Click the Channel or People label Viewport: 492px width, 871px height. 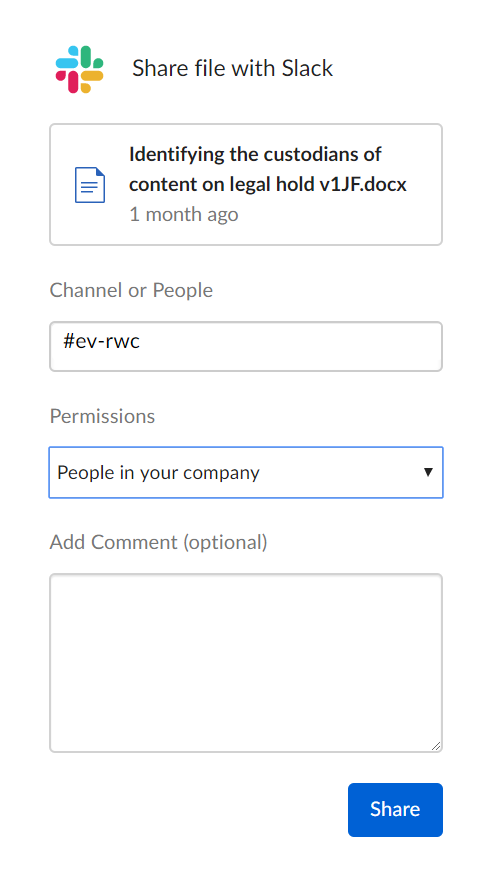click(131, 290)
